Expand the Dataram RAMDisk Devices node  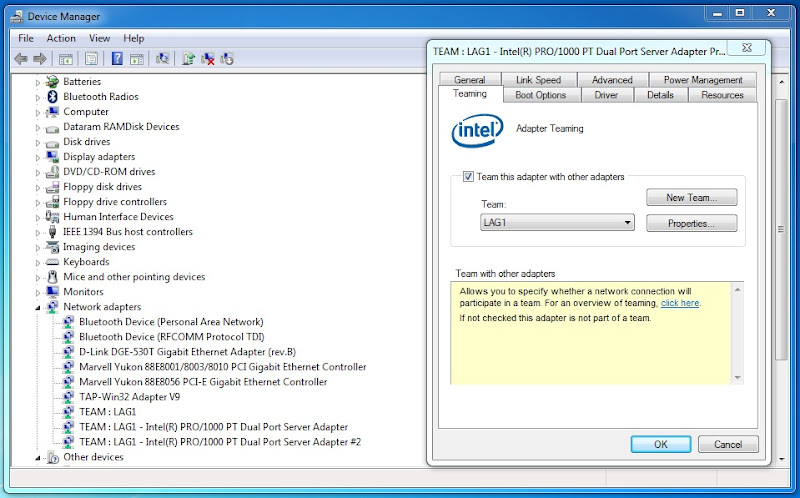pyautogui.click(x=37, y=127)
